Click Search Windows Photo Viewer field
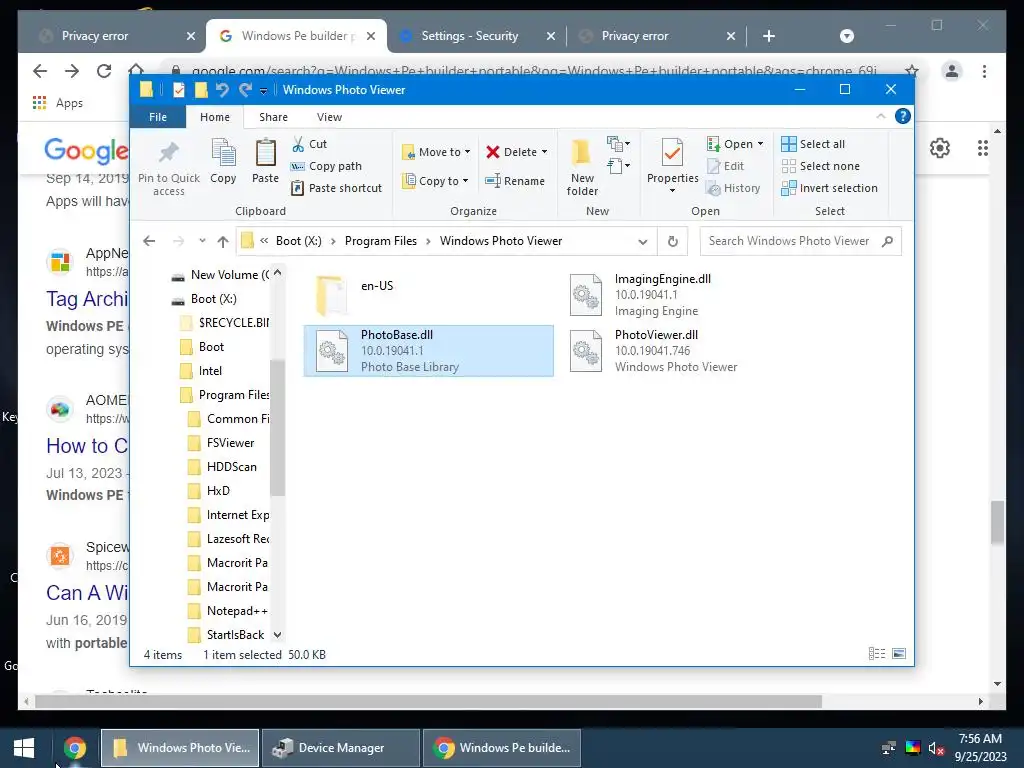Viewport: 1024px width, 768px height. pyautogui.click(x=800, y=241)
